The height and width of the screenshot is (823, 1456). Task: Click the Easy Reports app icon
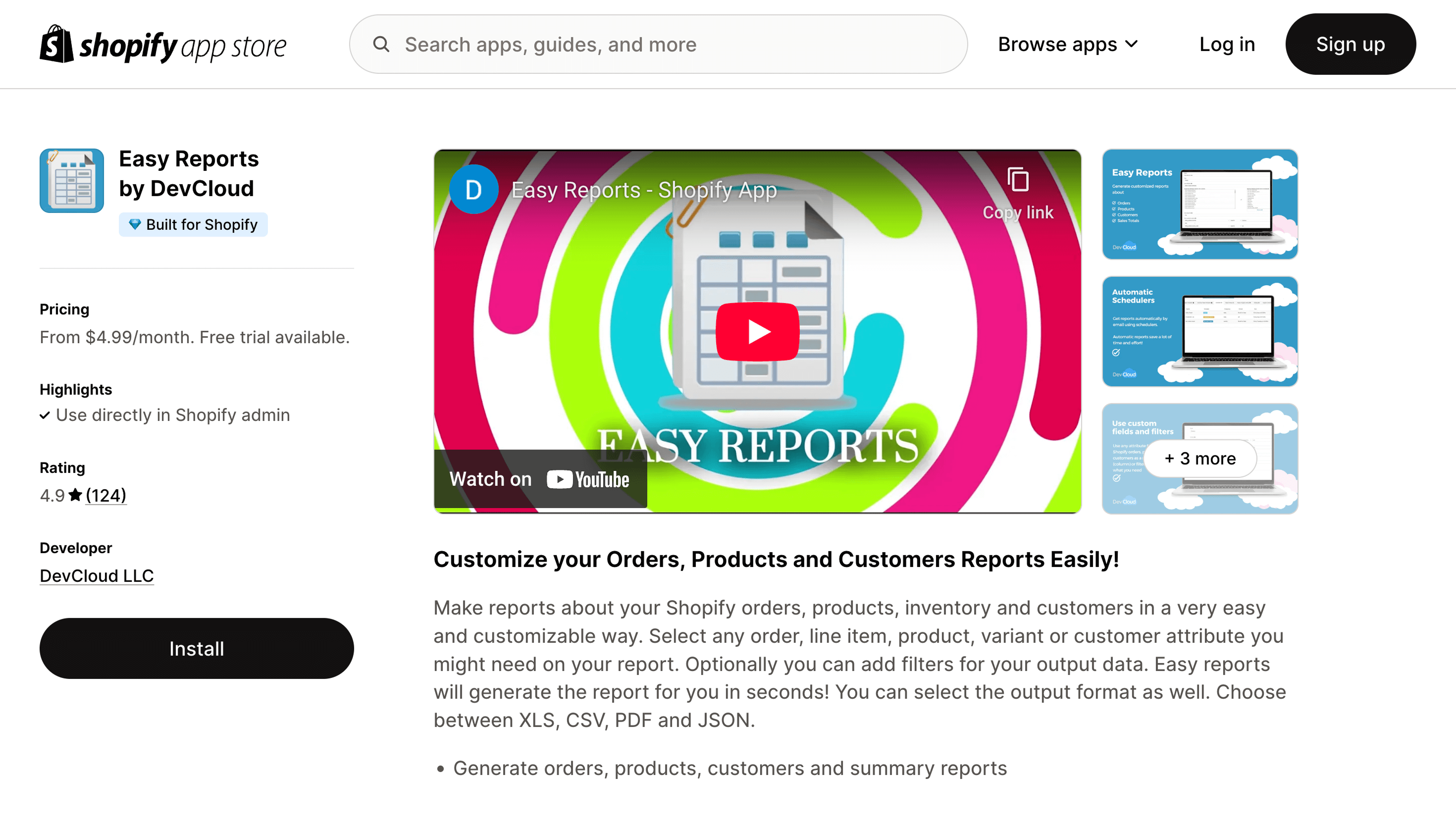(x=71, y=180)
